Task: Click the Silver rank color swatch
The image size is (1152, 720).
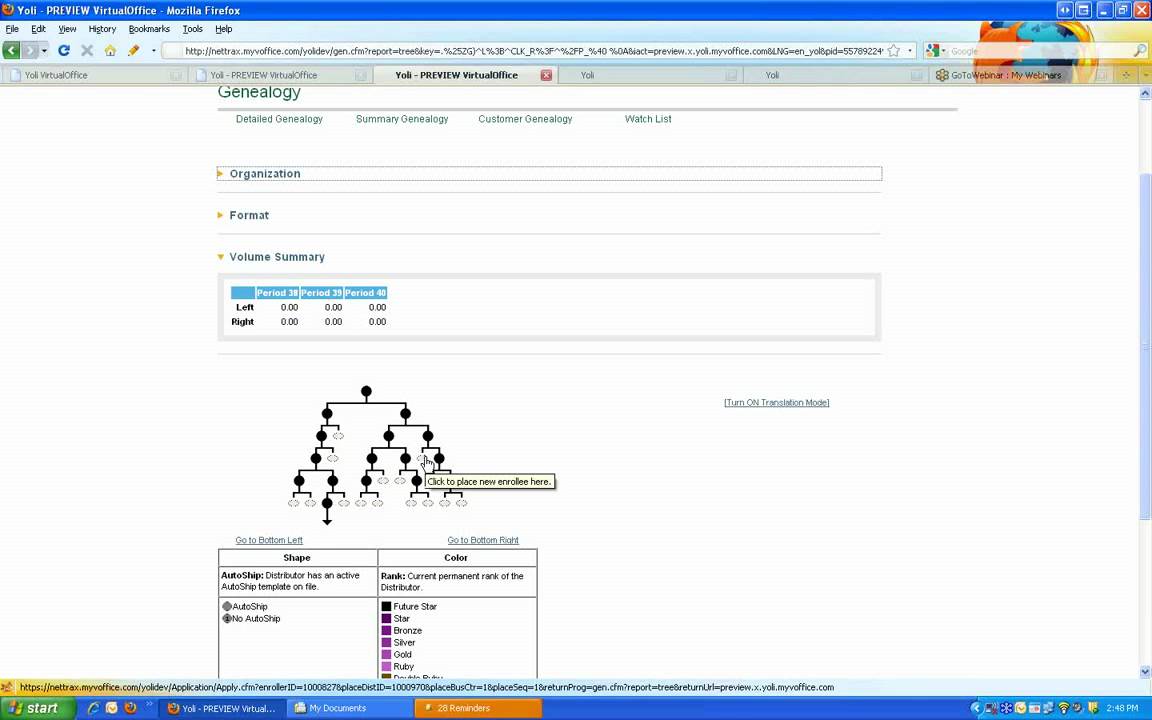Action: (x=386, y=642)
